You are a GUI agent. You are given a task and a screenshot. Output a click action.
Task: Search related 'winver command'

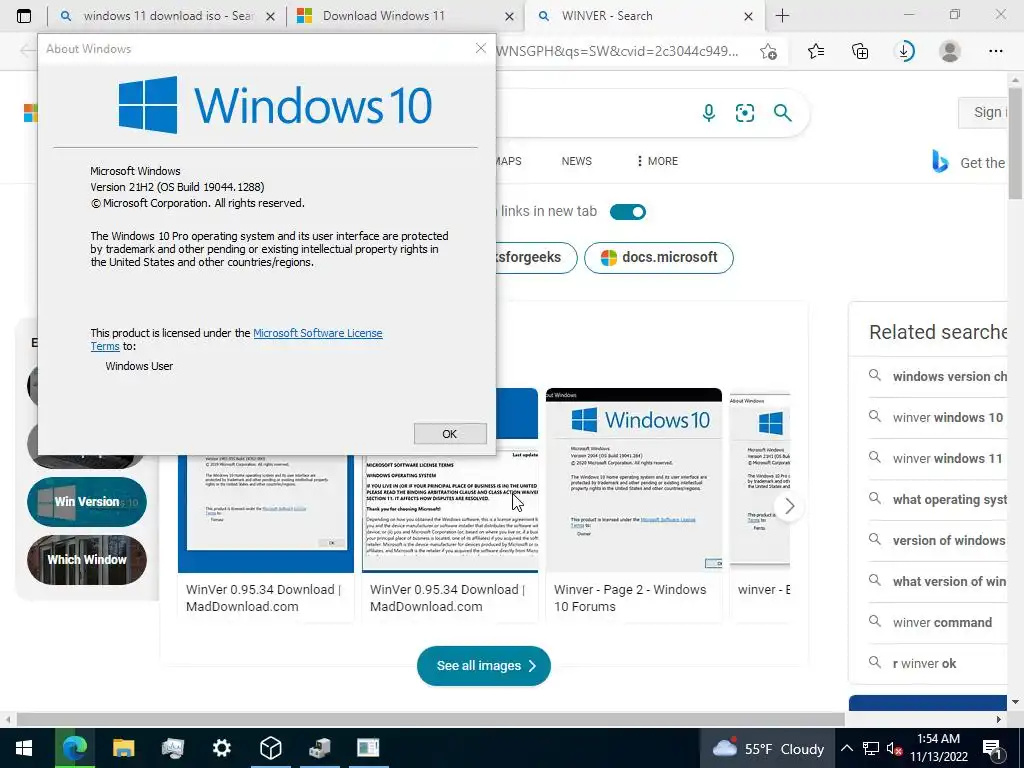pos(938,622)
